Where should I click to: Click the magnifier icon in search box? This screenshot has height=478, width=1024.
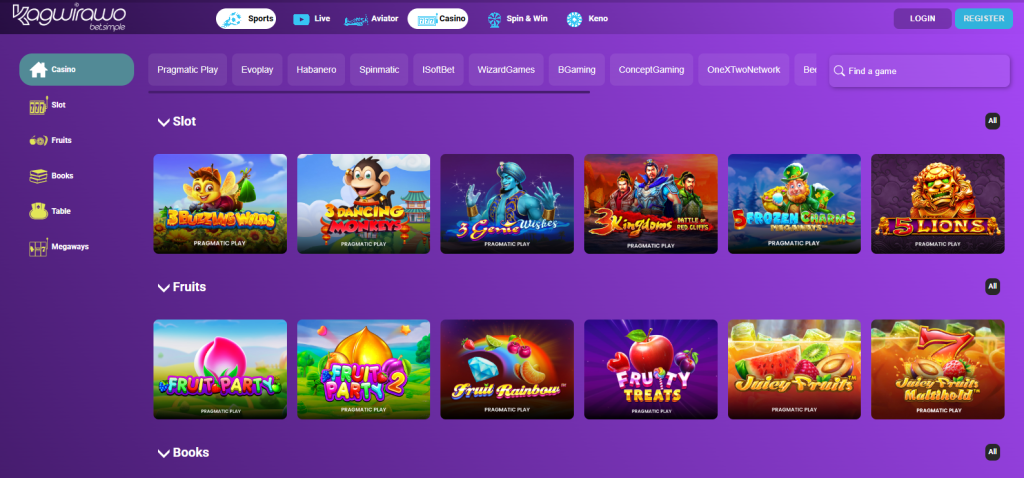pos(839,71)
